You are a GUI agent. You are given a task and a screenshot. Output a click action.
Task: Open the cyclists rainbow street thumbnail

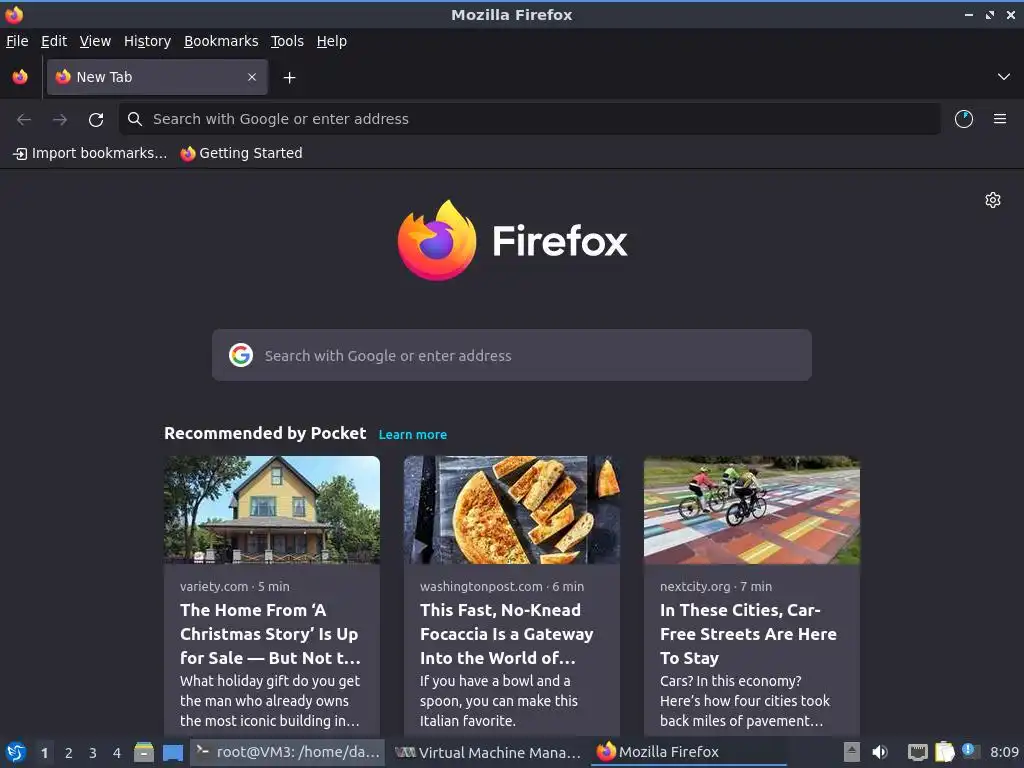point(752,509)
